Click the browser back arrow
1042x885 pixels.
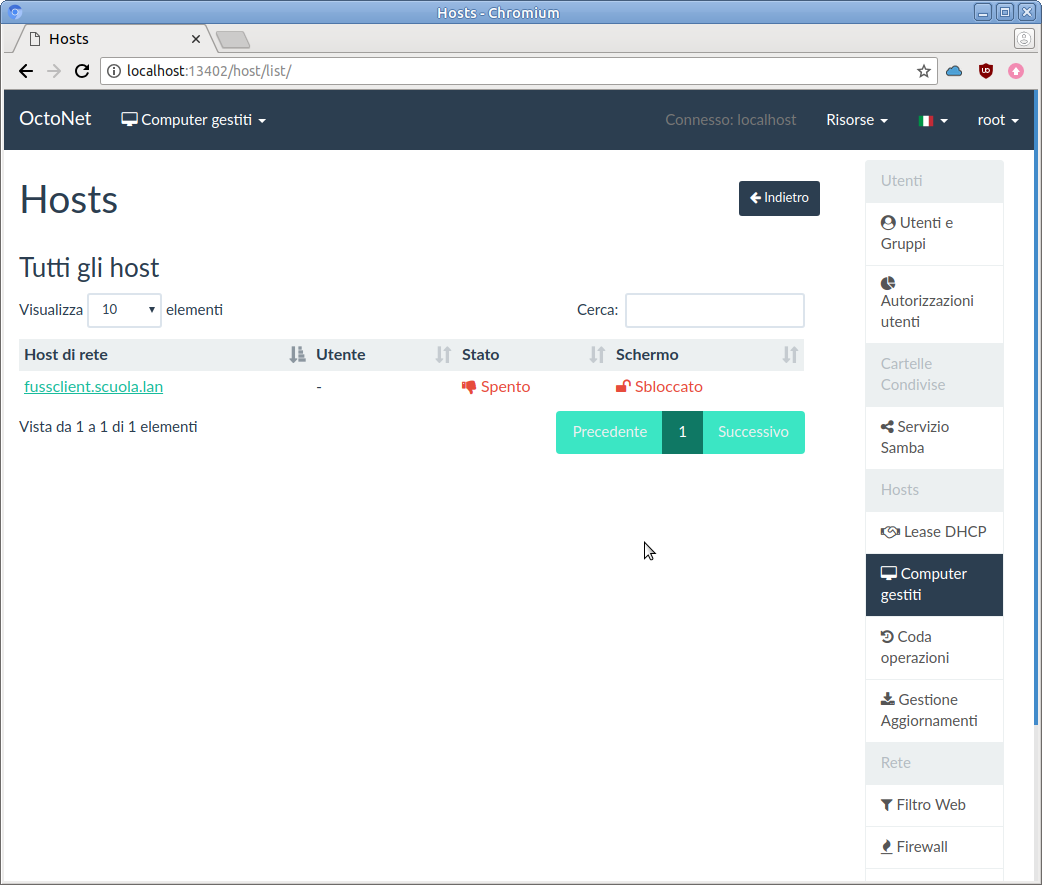coord(26,71)
